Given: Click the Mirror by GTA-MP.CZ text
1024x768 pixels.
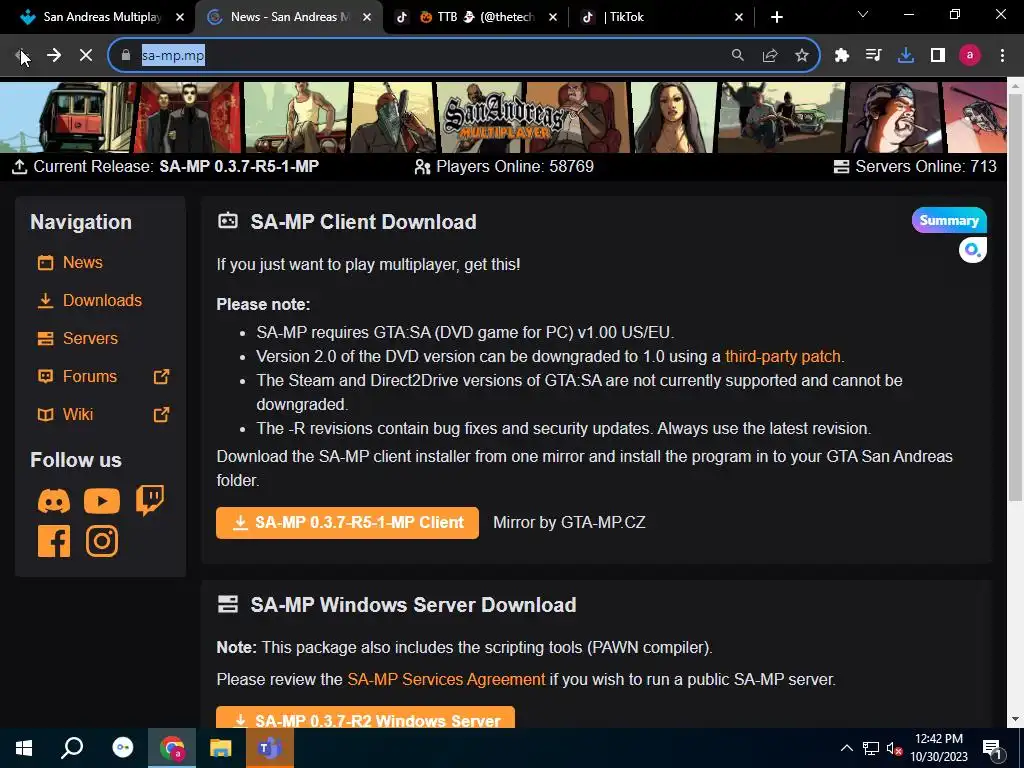Looking at the screenshot, I should 569,522.
